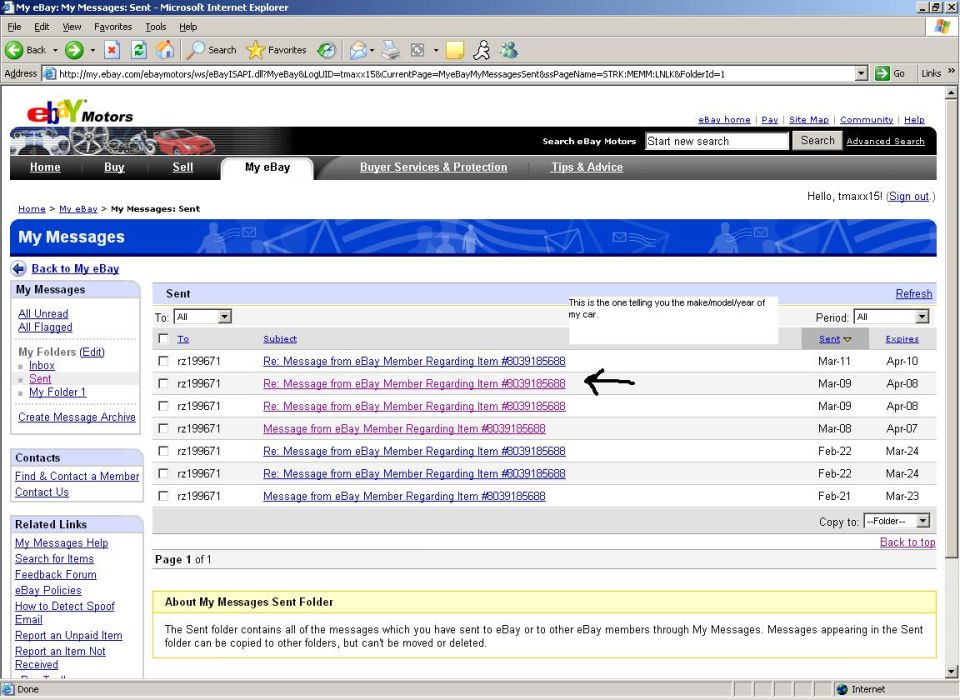Open the To: All filter dropdown
Viewport: 960px width, 700px height.
(203, 317)
